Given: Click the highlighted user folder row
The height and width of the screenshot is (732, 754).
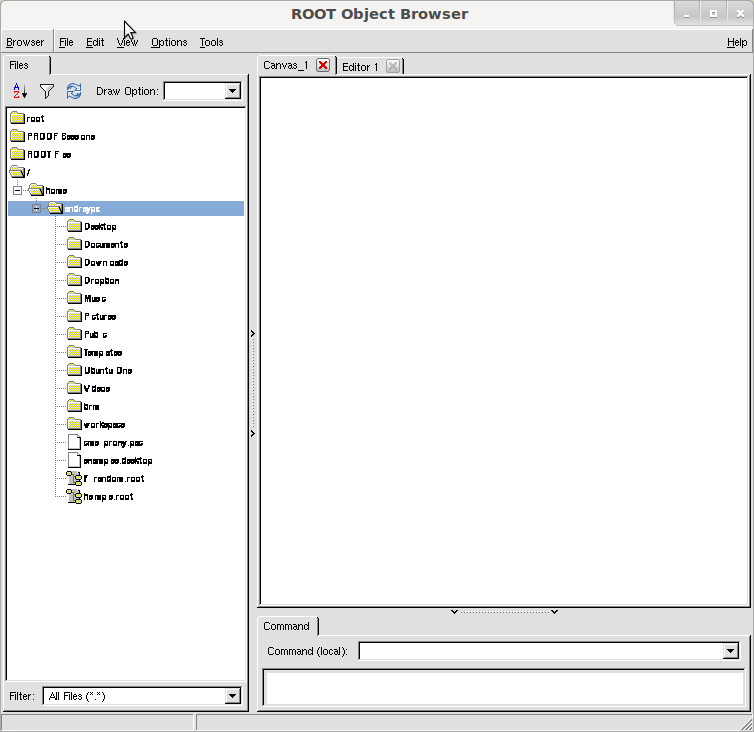Looking at the screenshot, I should 126,209.
